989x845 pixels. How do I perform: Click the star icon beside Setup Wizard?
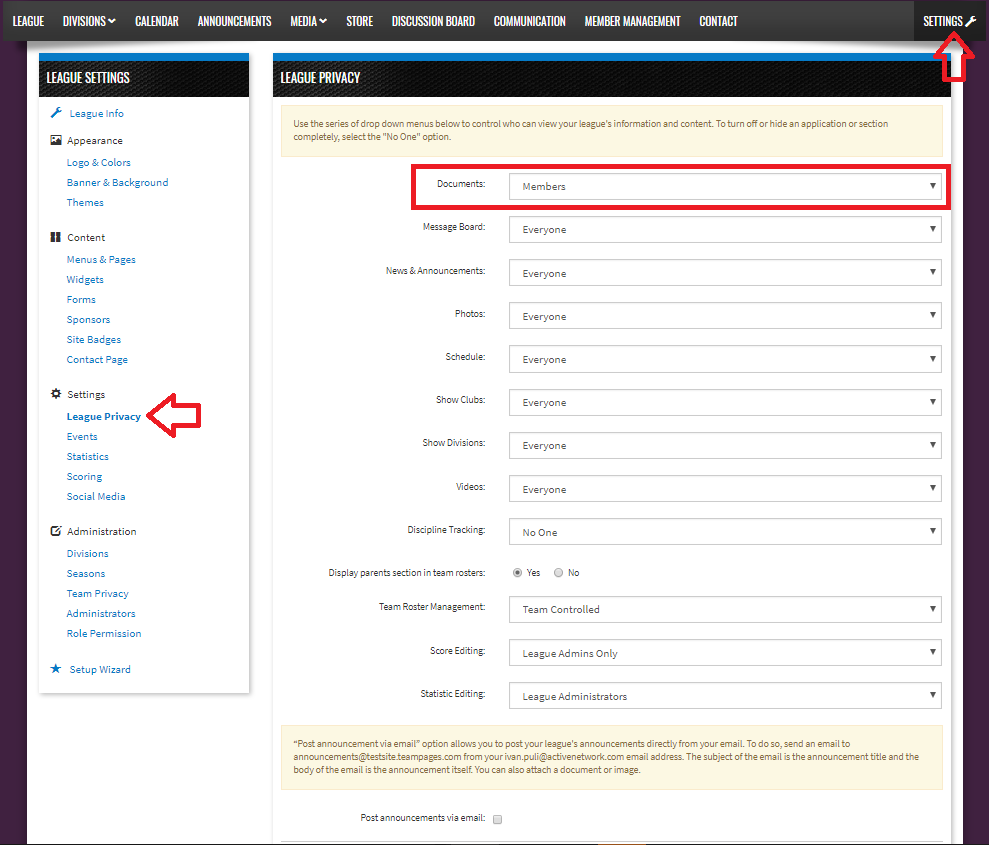tap(56, 669)
